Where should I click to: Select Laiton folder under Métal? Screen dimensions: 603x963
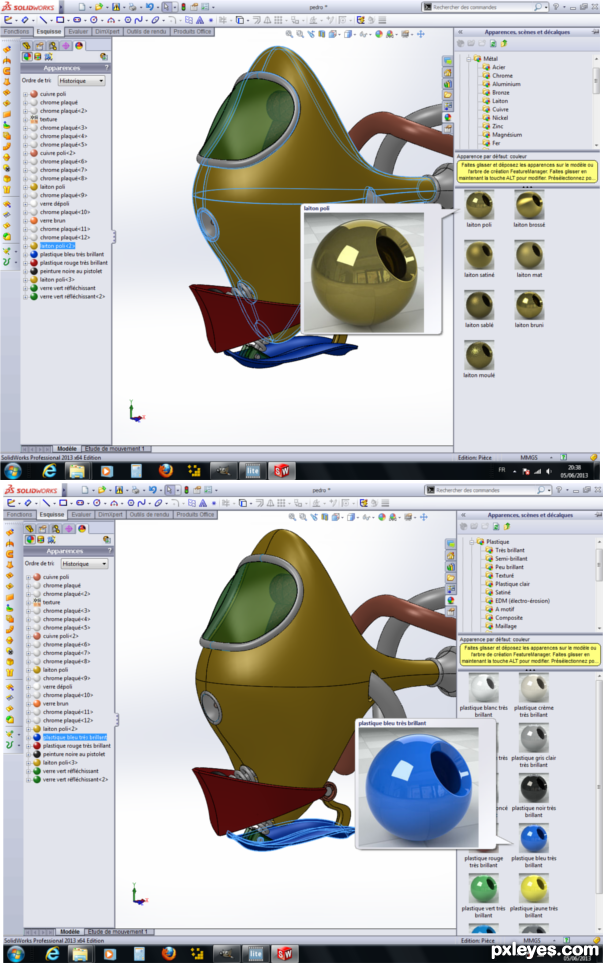pyautogui.click(x=500, y=101)
